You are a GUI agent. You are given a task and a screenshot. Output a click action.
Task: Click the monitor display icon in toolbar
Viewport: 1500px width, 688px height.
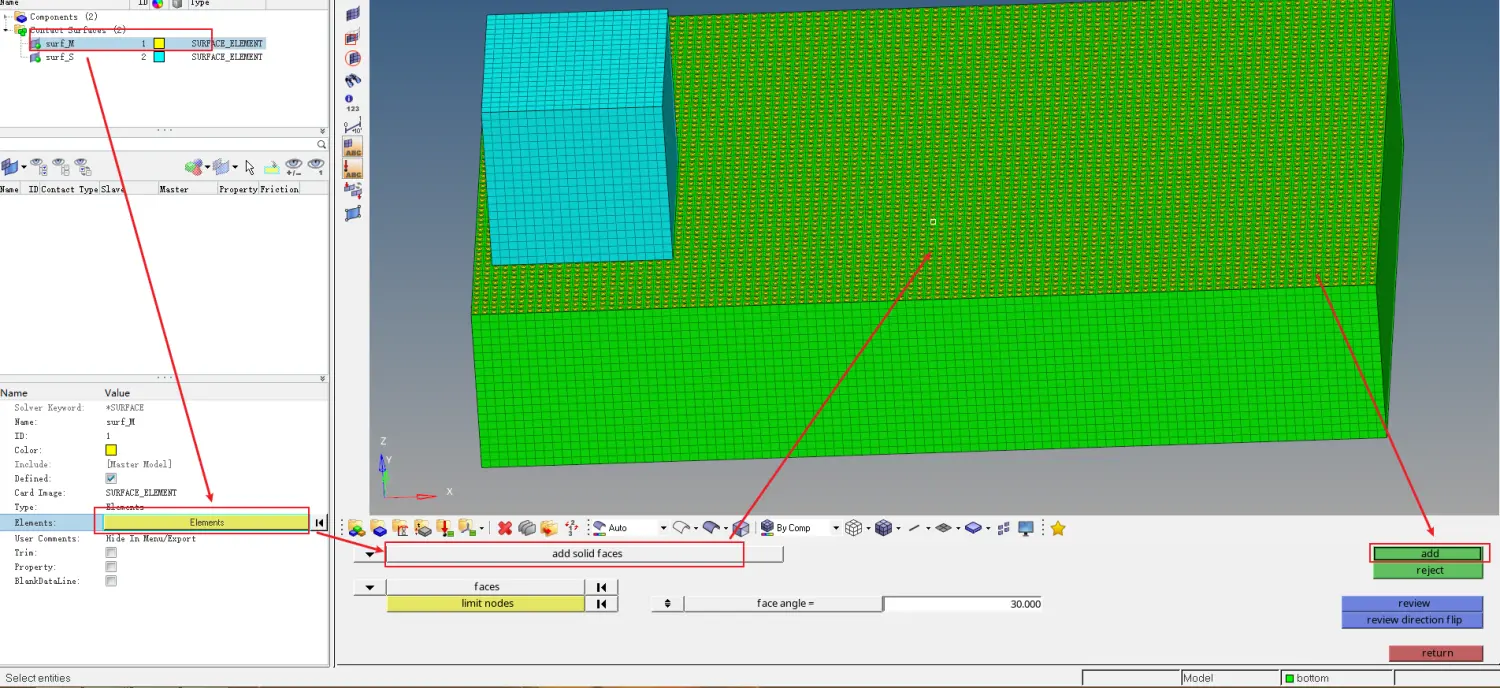click(1026, 528)
